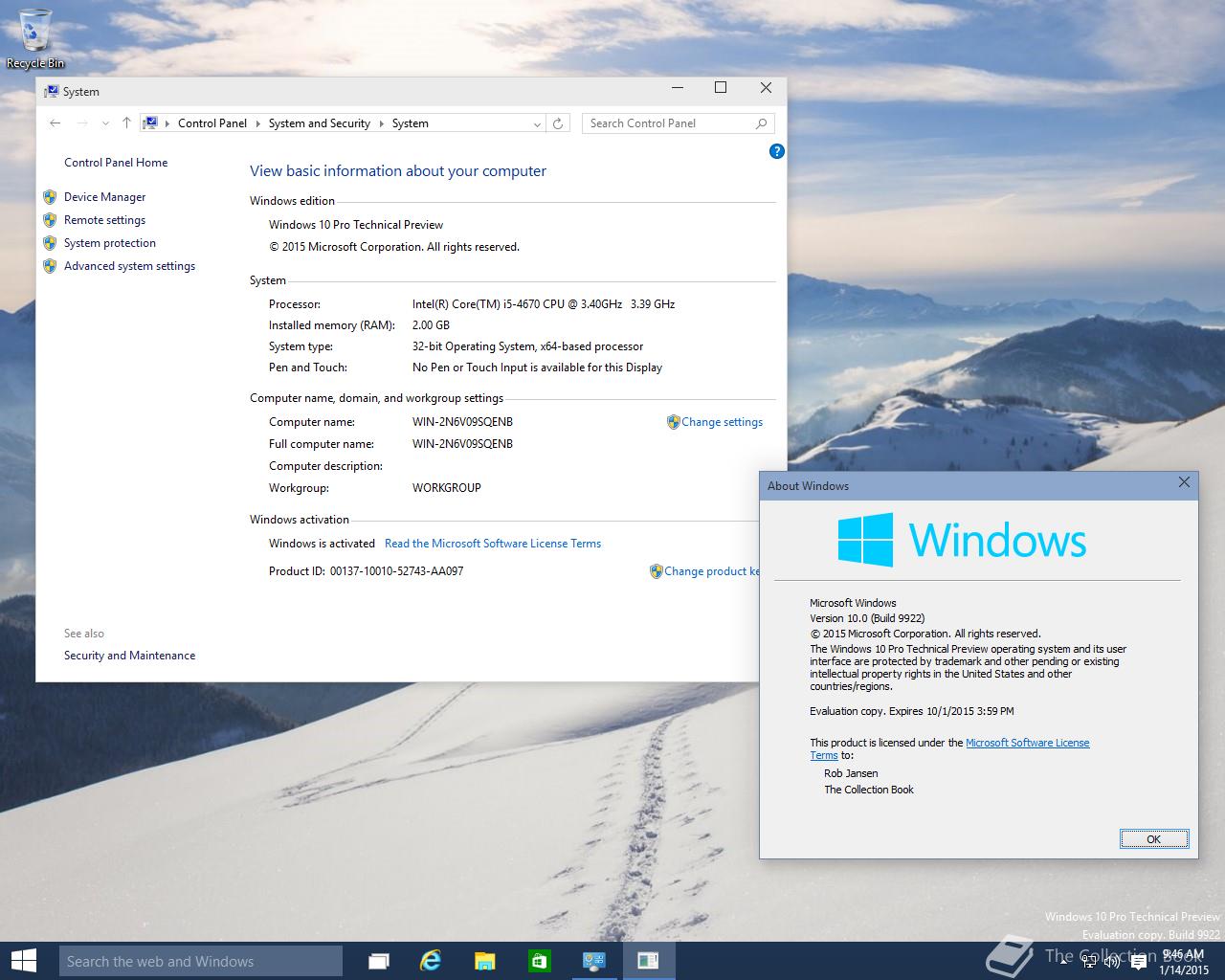Click 'Version 10.0 (Build 9922)' text
The width and height of the screenshot is (1225, 980).
(x=867, y=618)
